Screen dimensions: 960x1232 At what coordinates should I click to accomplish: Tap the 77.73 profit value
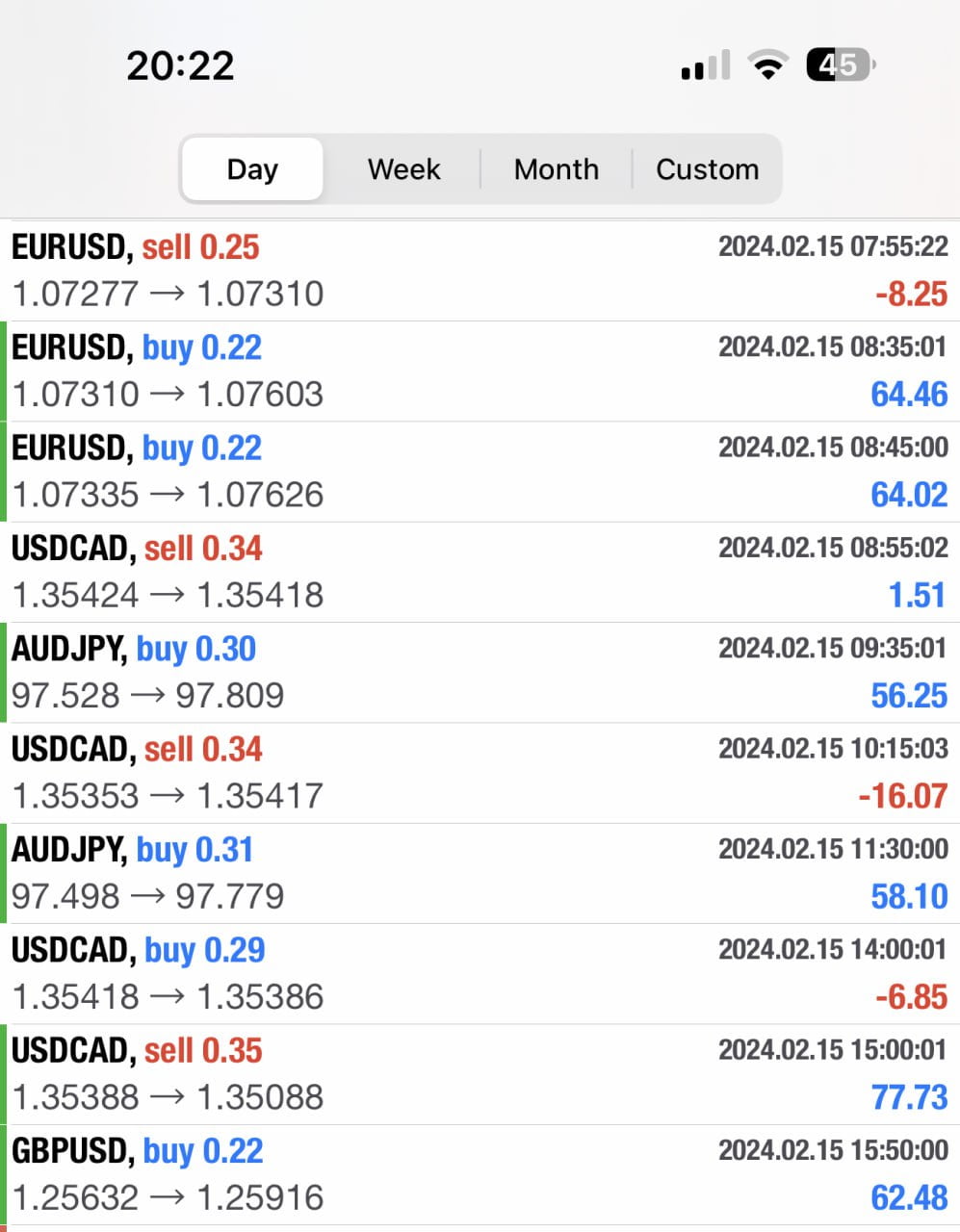pyautogui.click(x=908, y=1097)
